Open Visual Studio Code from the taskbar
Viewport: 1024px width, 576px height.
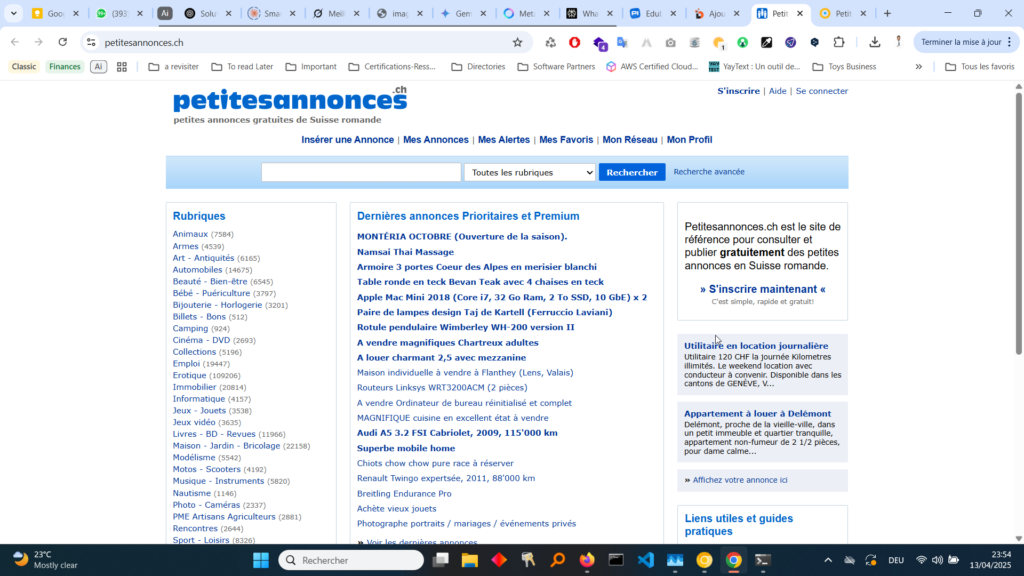tap(646, 560)
